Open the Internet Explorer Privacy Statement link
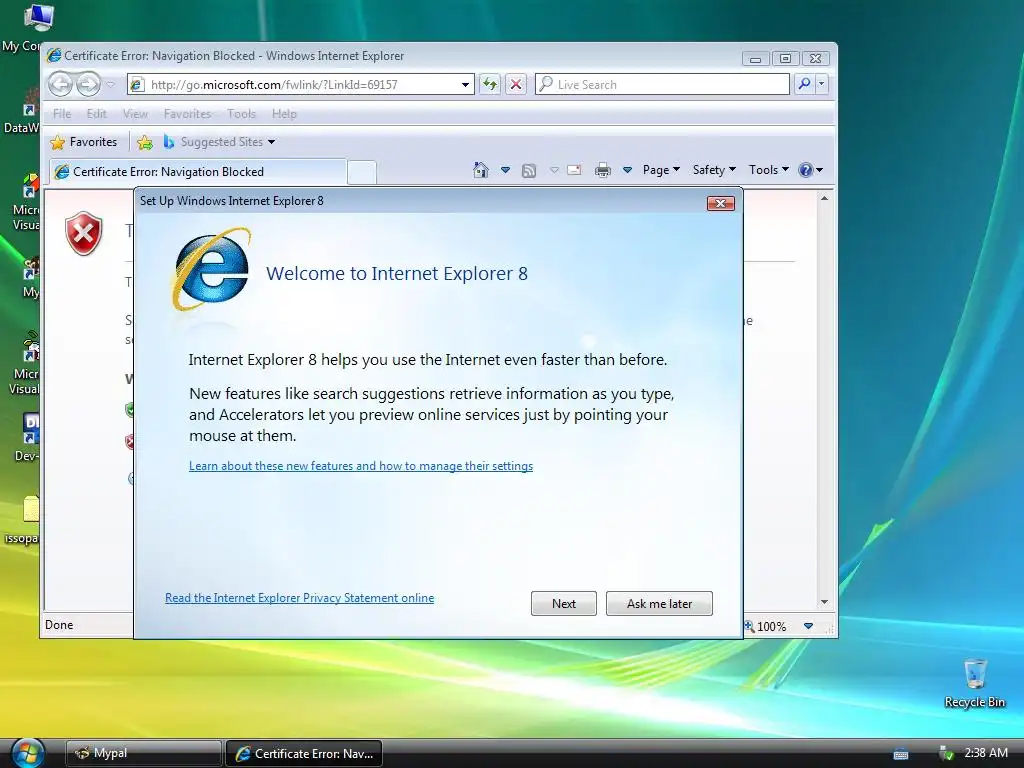1024x768 pixels. click(x=299, y=598)
